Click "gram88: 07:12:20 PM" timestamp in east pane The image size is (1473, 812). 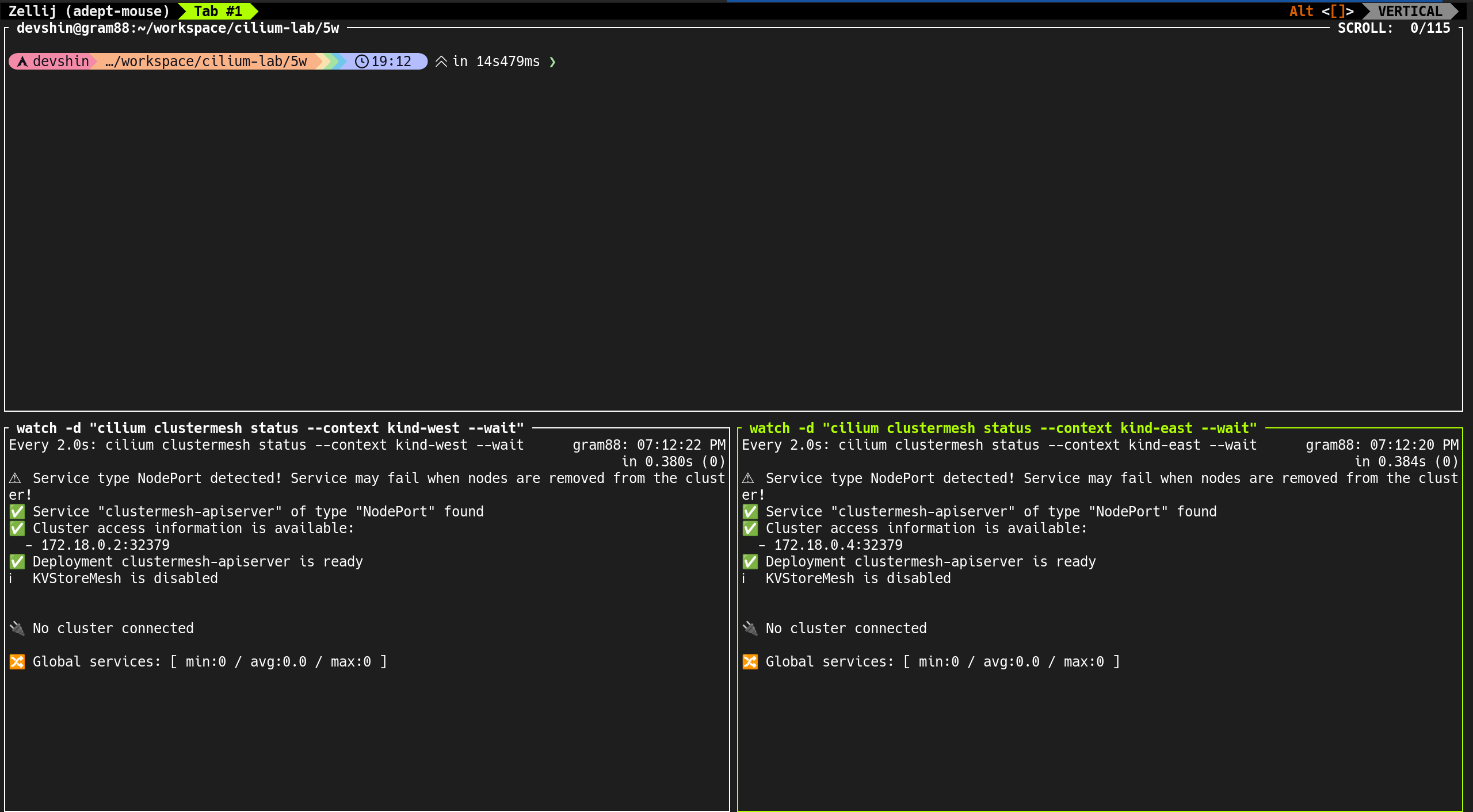click(1382, 445)
